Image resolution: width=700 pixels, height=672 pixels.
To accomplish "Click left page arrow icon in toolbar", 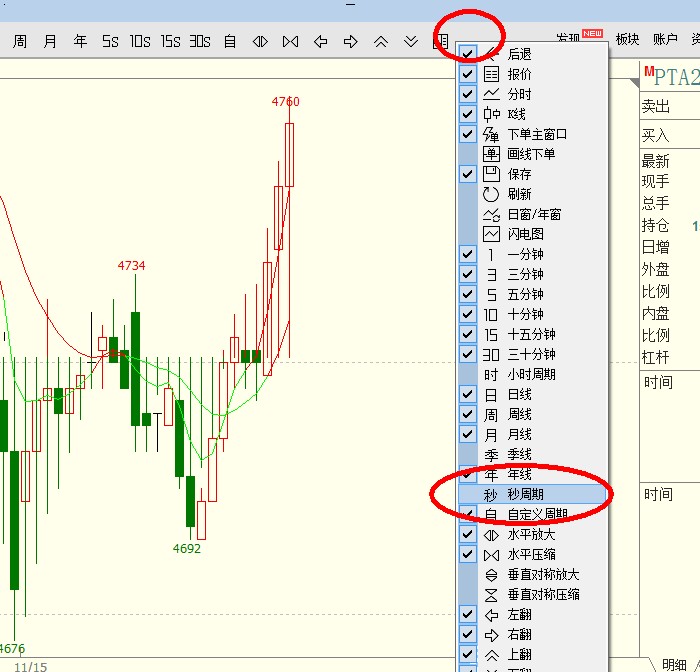I will click(321, 42).
